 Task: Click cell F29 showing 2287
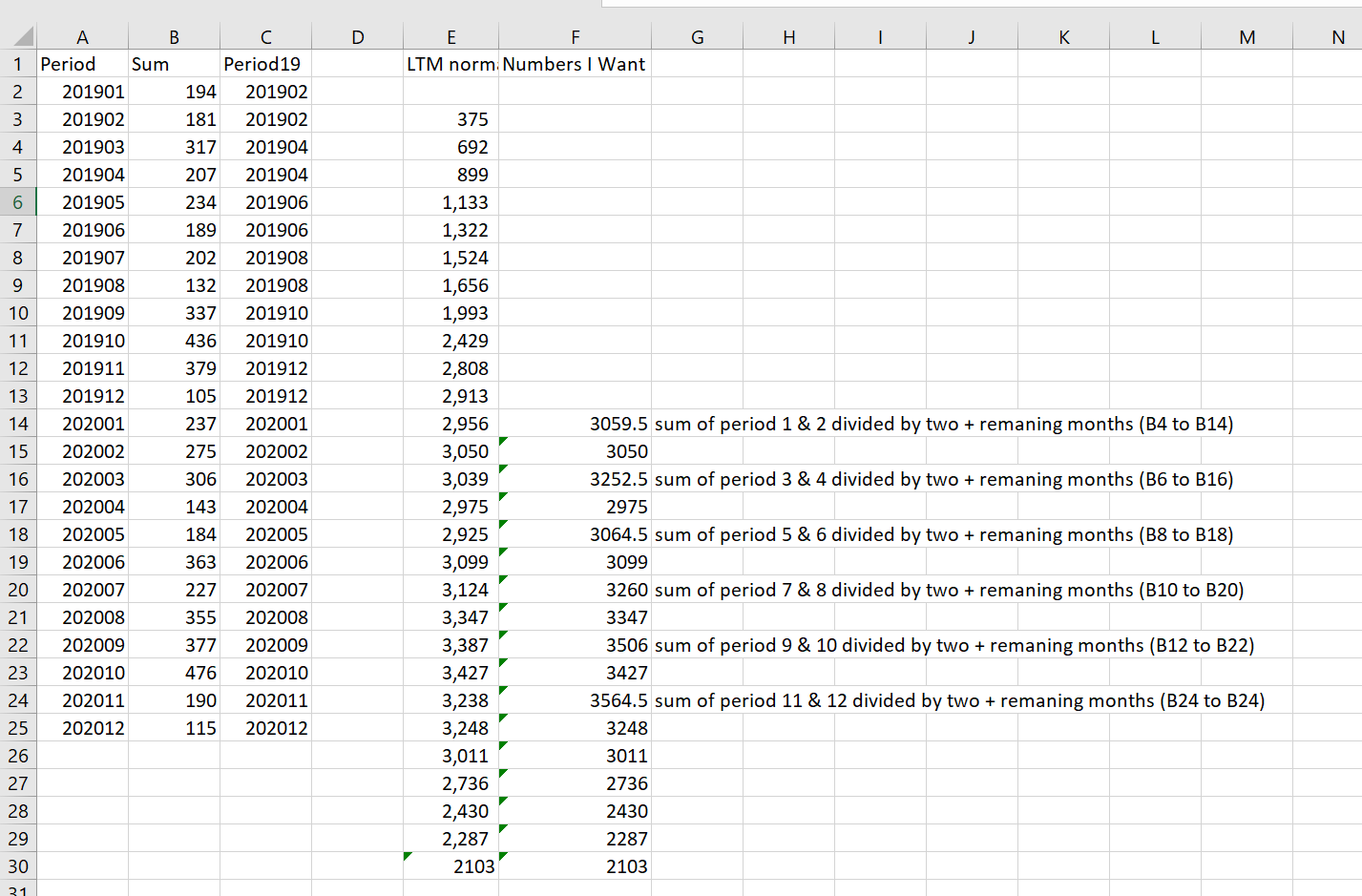pos(576,839)
